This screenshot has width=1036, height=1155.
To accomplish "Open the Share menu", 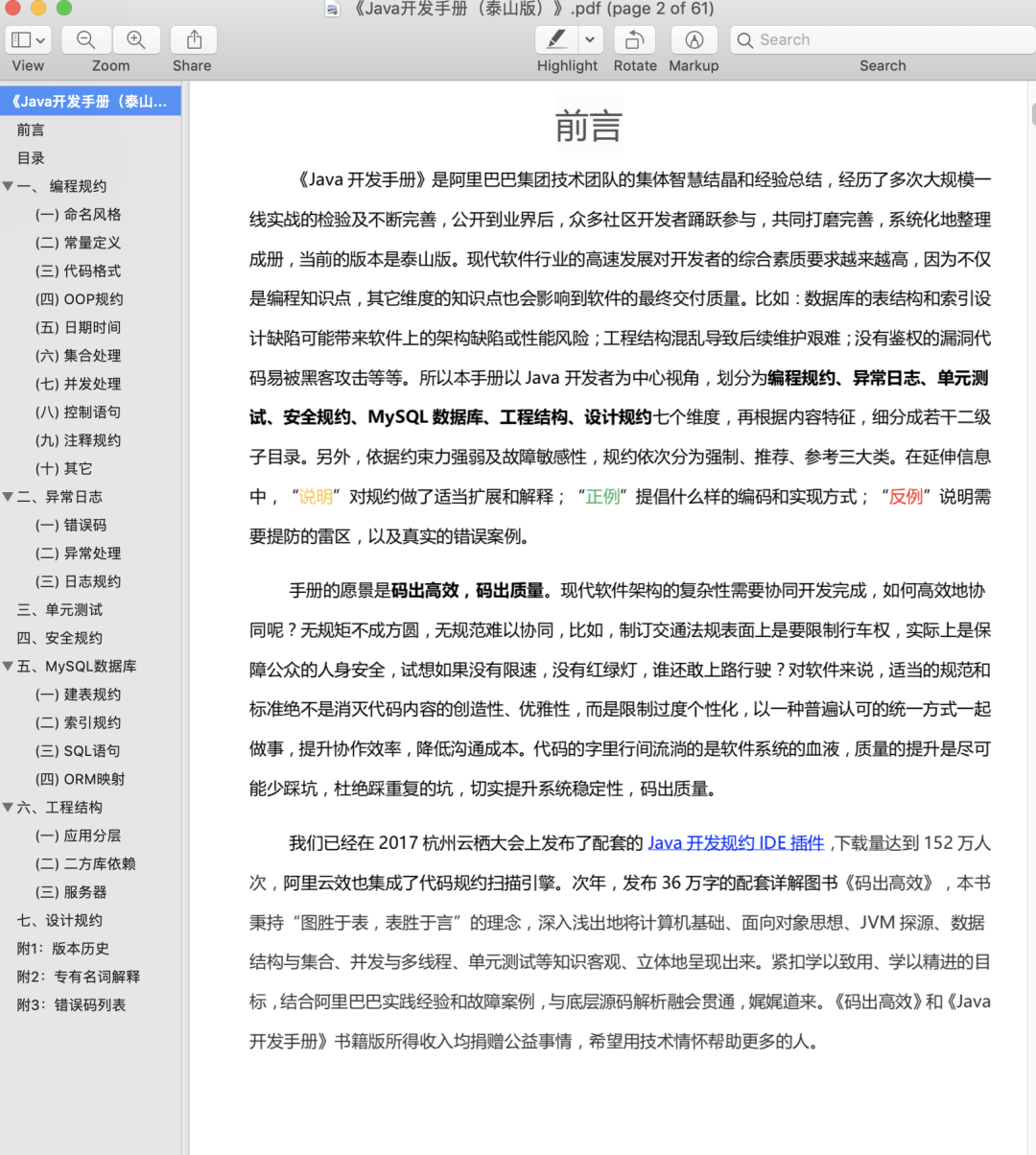I will [194, 40].
